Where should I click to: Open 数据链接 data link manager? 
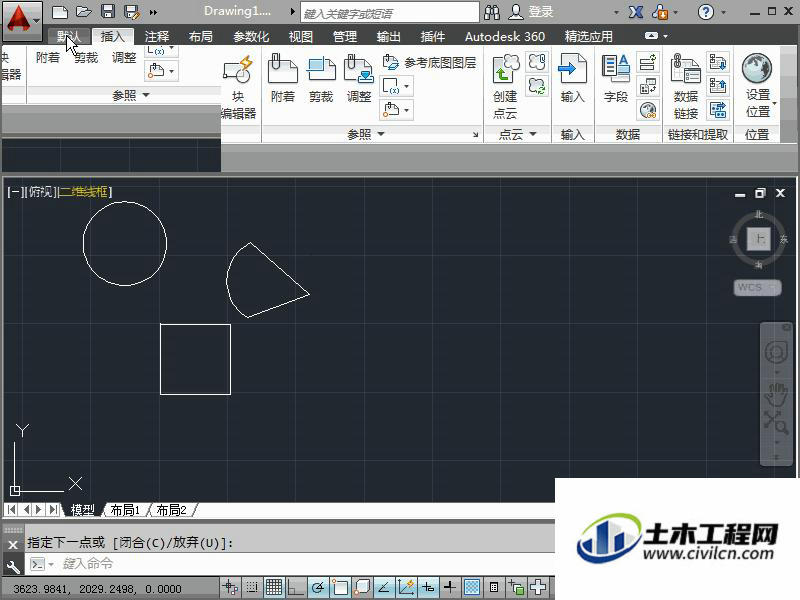pos(686,87)
